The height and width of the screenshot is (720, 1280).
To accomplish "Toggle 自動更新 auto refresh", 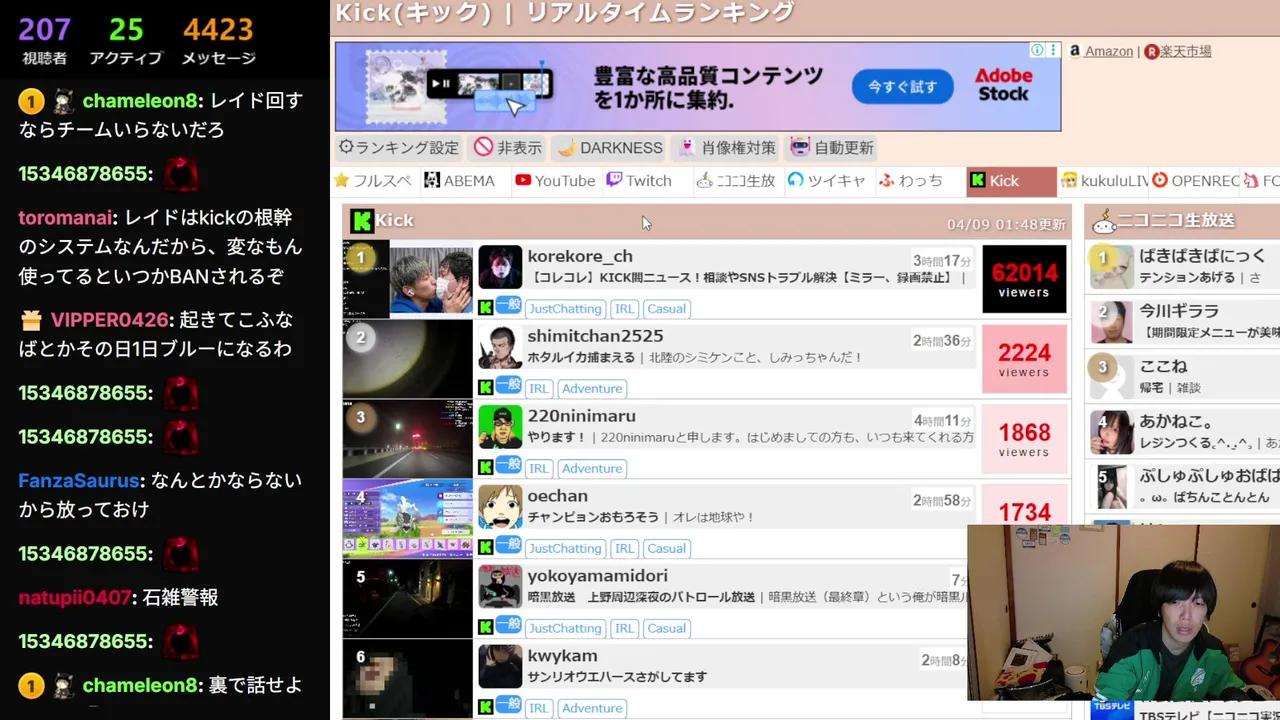I will pyautogui.click(x=832, y=147).
